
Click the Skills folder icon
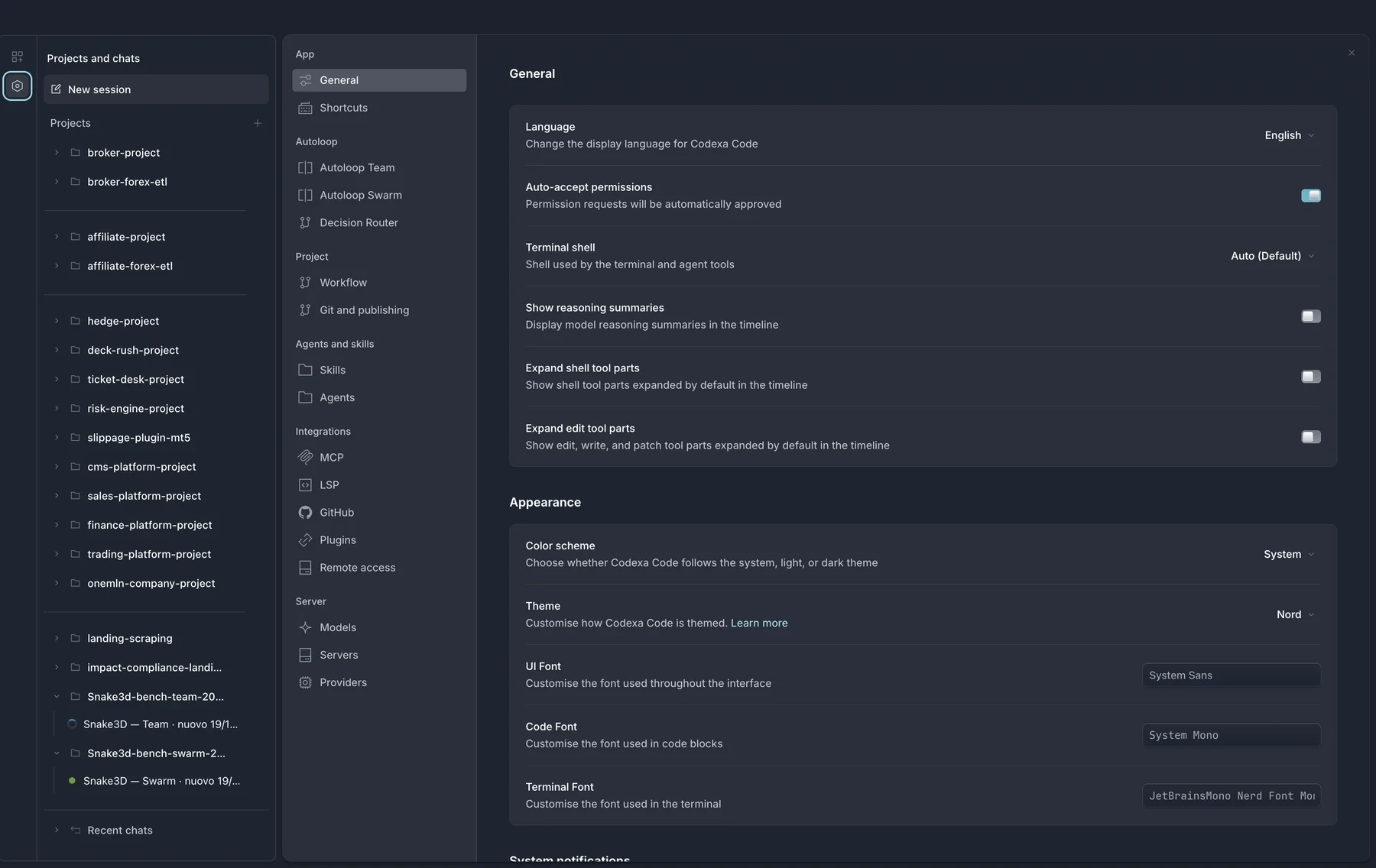tap(305, 370)
